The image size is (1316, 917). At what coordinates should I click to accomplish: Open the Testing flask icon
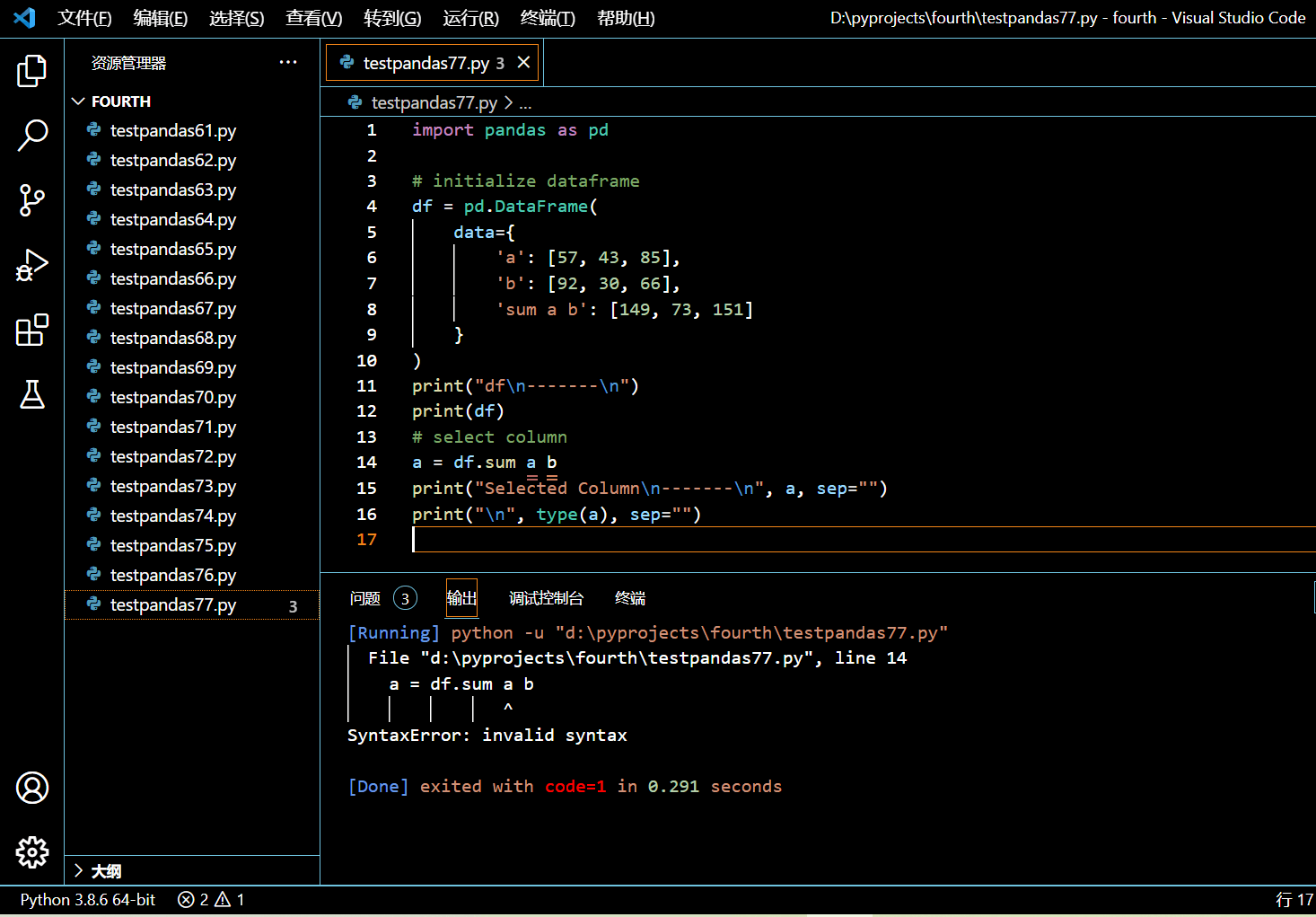(31, 394)
